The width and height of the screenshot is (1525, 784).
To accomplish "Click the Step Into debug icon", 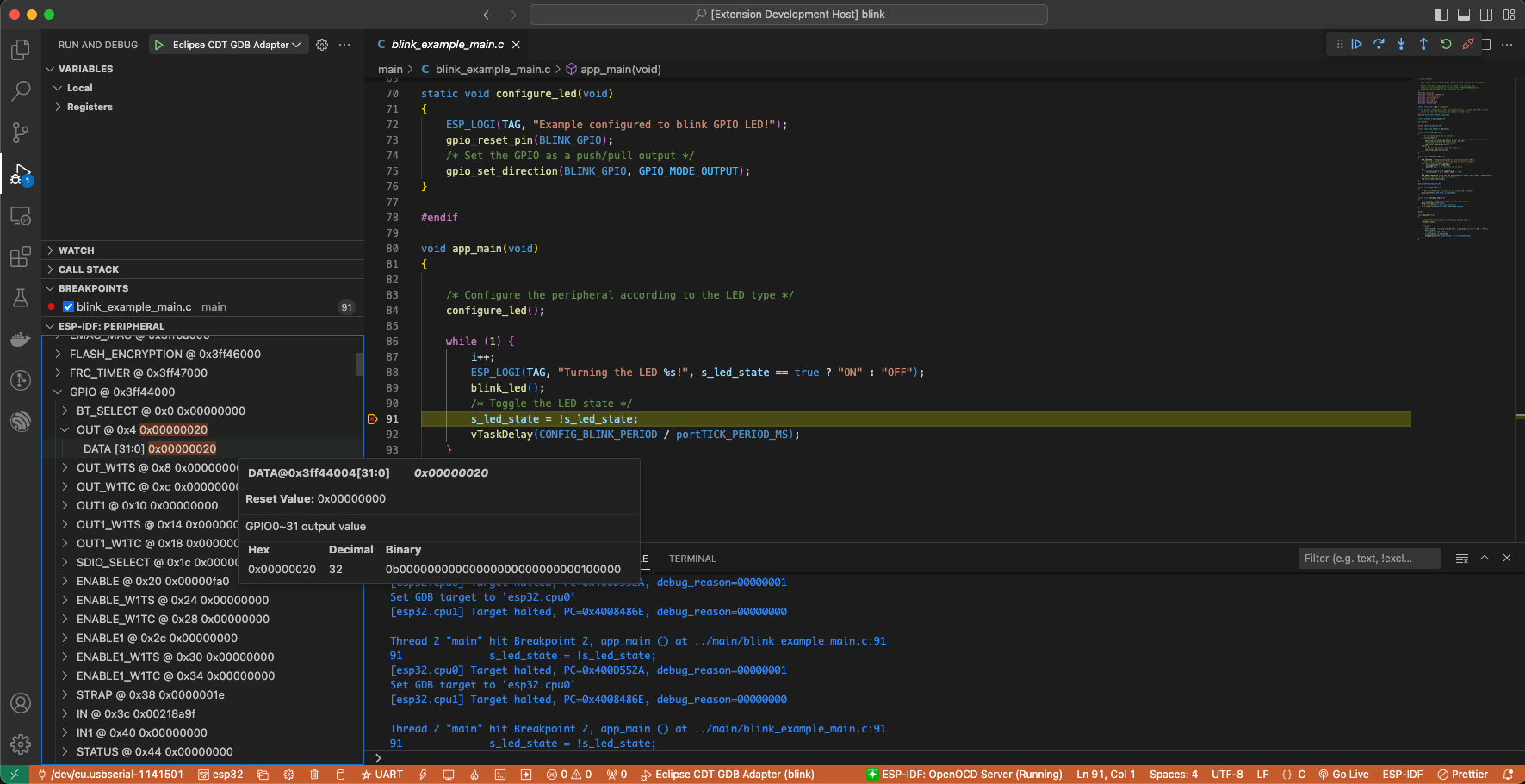I will (x=1401, y=44).
